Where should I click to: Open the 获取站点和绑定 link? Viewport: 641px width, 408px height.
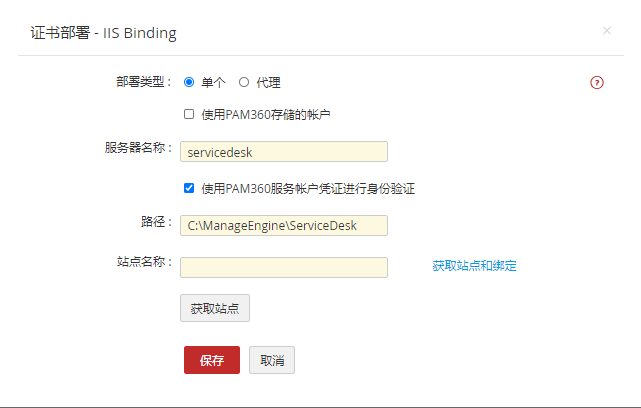[474, 266]
